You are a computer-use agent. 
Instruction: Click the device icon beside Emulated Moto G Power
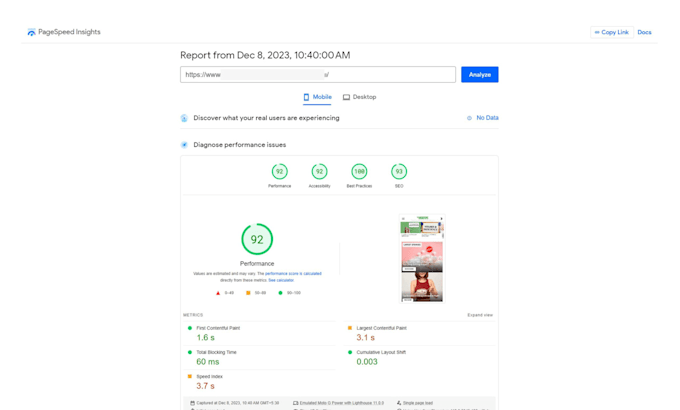pyautogui.click(x=295, y=403)
